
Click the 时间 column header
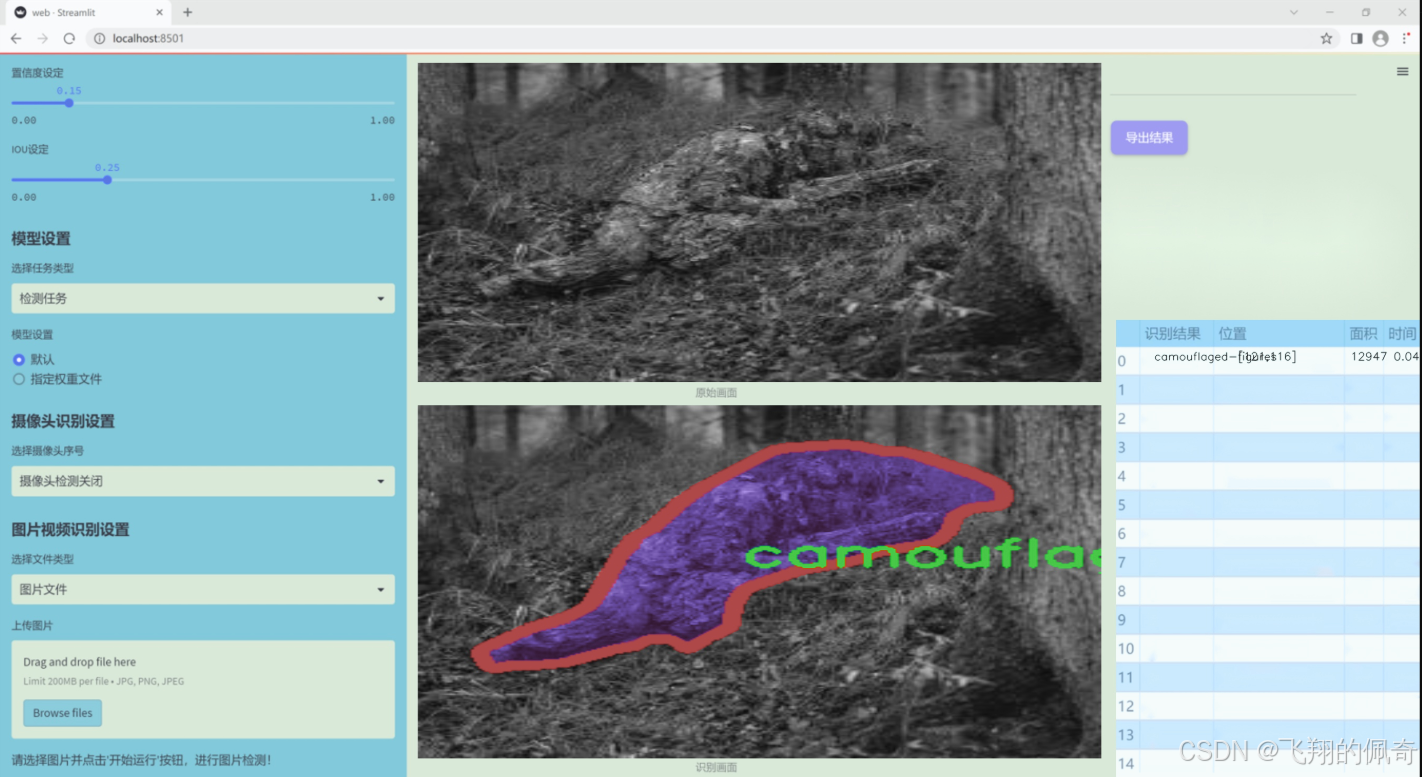[x=1402, y=334]
